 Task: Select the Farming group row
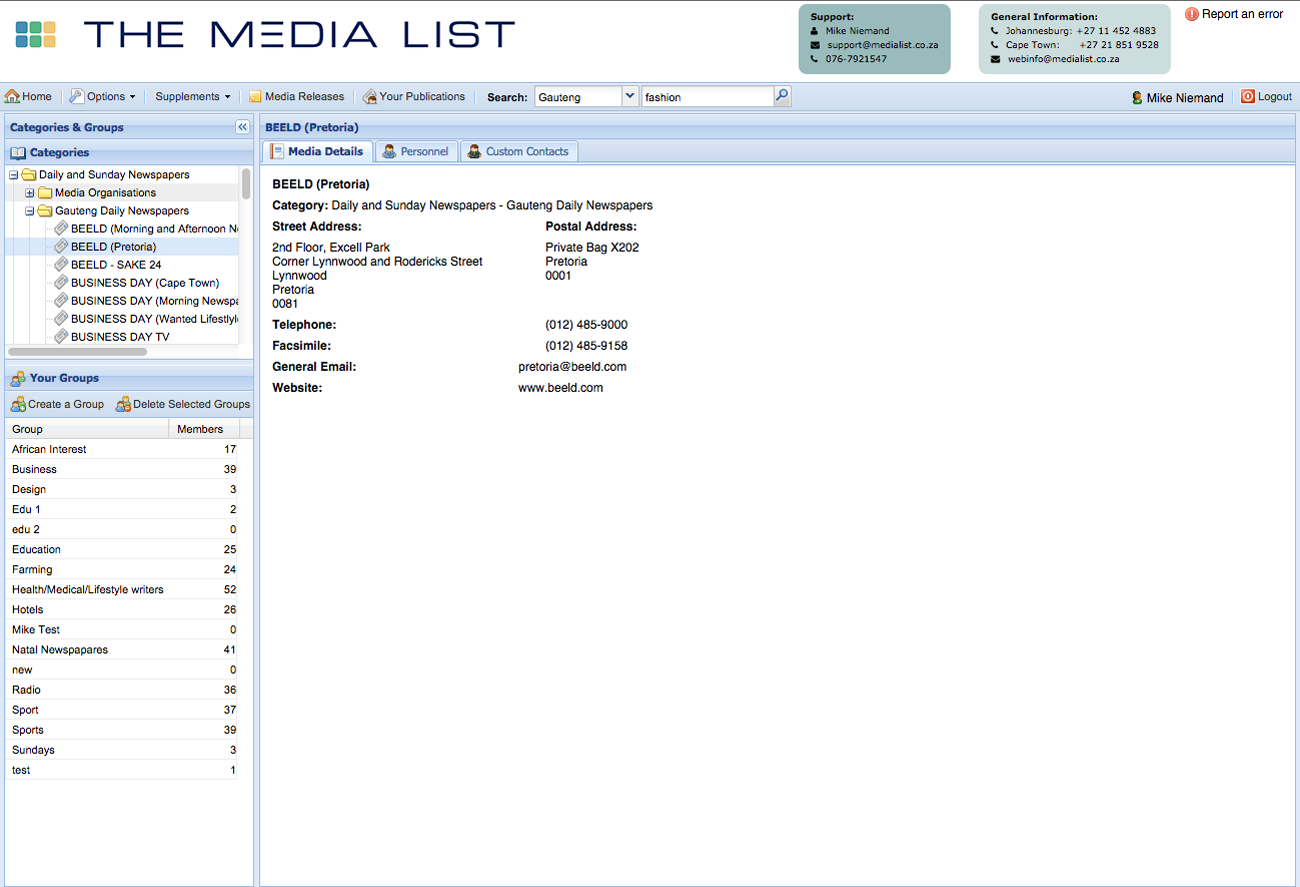click(x=122, y=569)
